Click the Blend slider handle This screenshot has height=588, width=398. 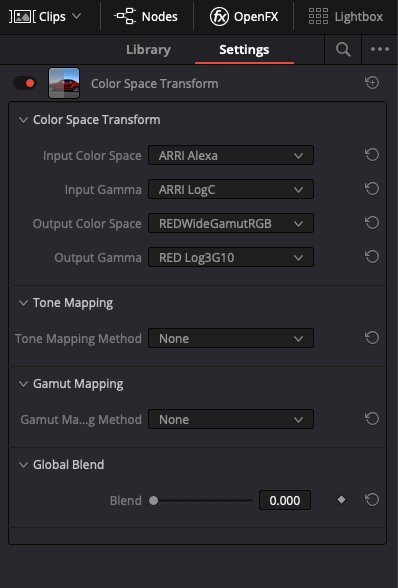(153, 501)
